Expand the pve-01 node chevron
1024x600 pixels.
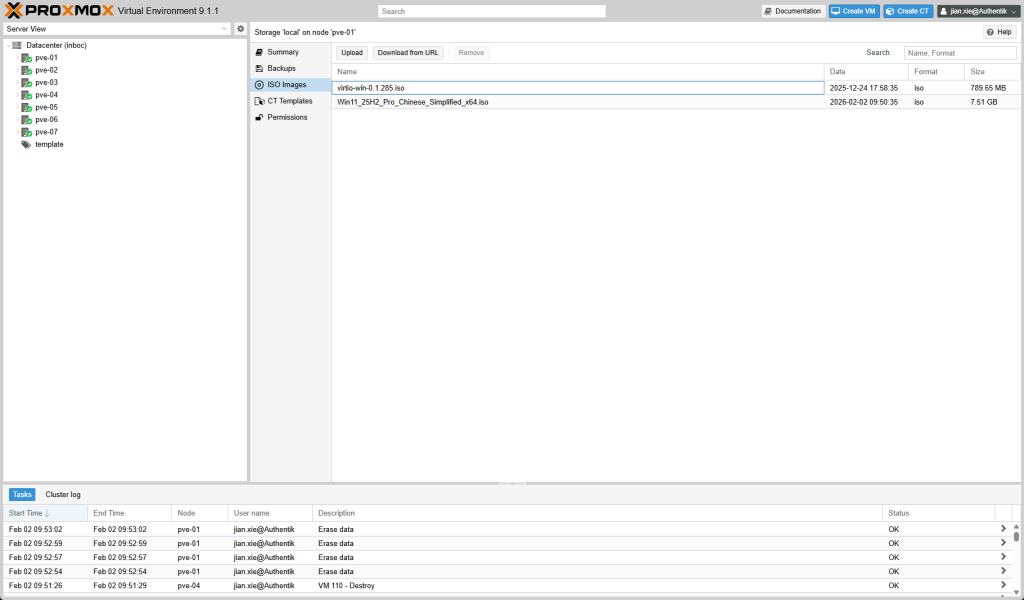click(x=18, y=57)
